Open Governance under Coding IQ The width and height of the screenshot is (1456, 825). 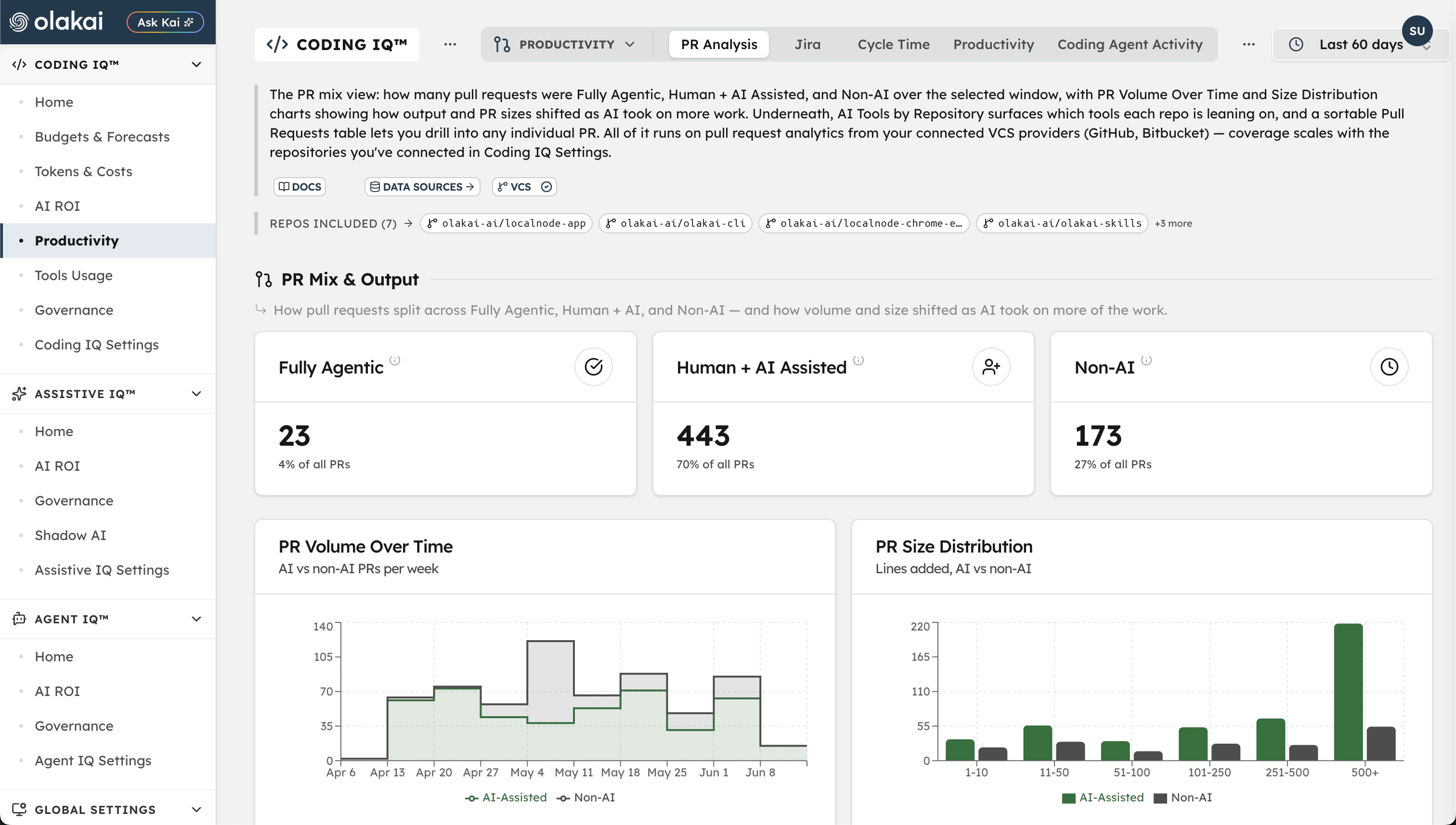(x=74, y=310)
